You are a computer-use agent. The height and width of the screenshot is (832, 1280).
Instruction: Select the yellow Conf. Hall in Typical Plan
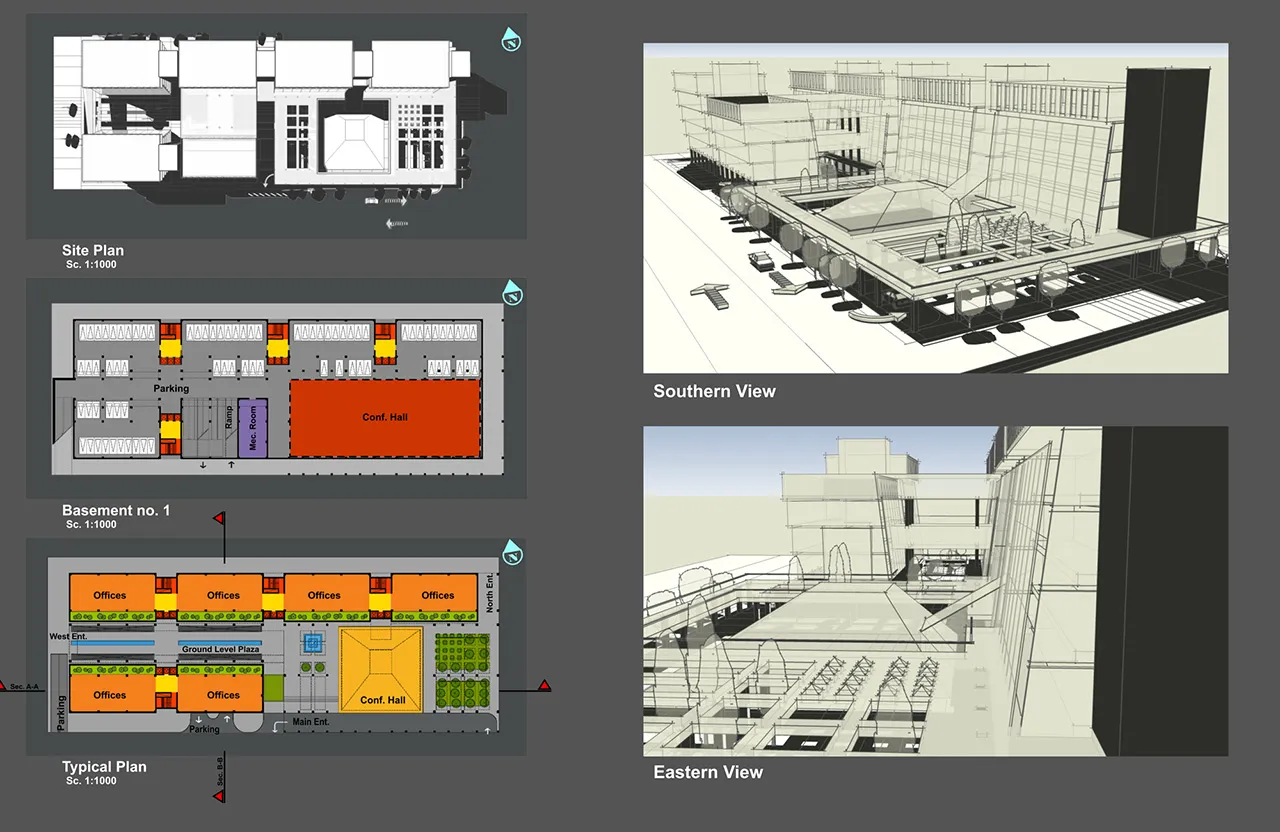tap(381, 669)
